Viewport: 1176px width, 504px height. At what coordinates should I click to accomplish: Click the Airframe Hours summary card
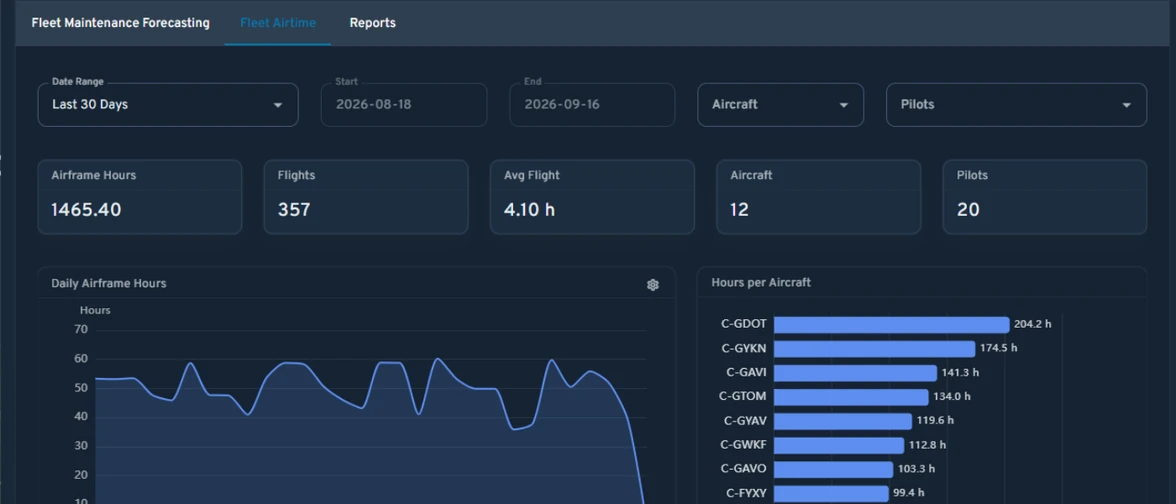tap(140, 196)
